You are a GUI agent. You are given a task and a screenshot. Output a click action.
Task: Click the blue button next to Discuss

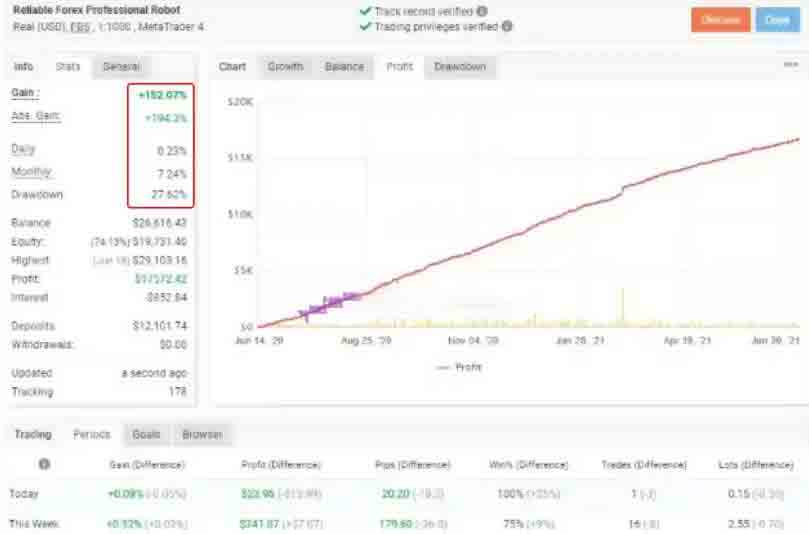[x=777, y=19]
